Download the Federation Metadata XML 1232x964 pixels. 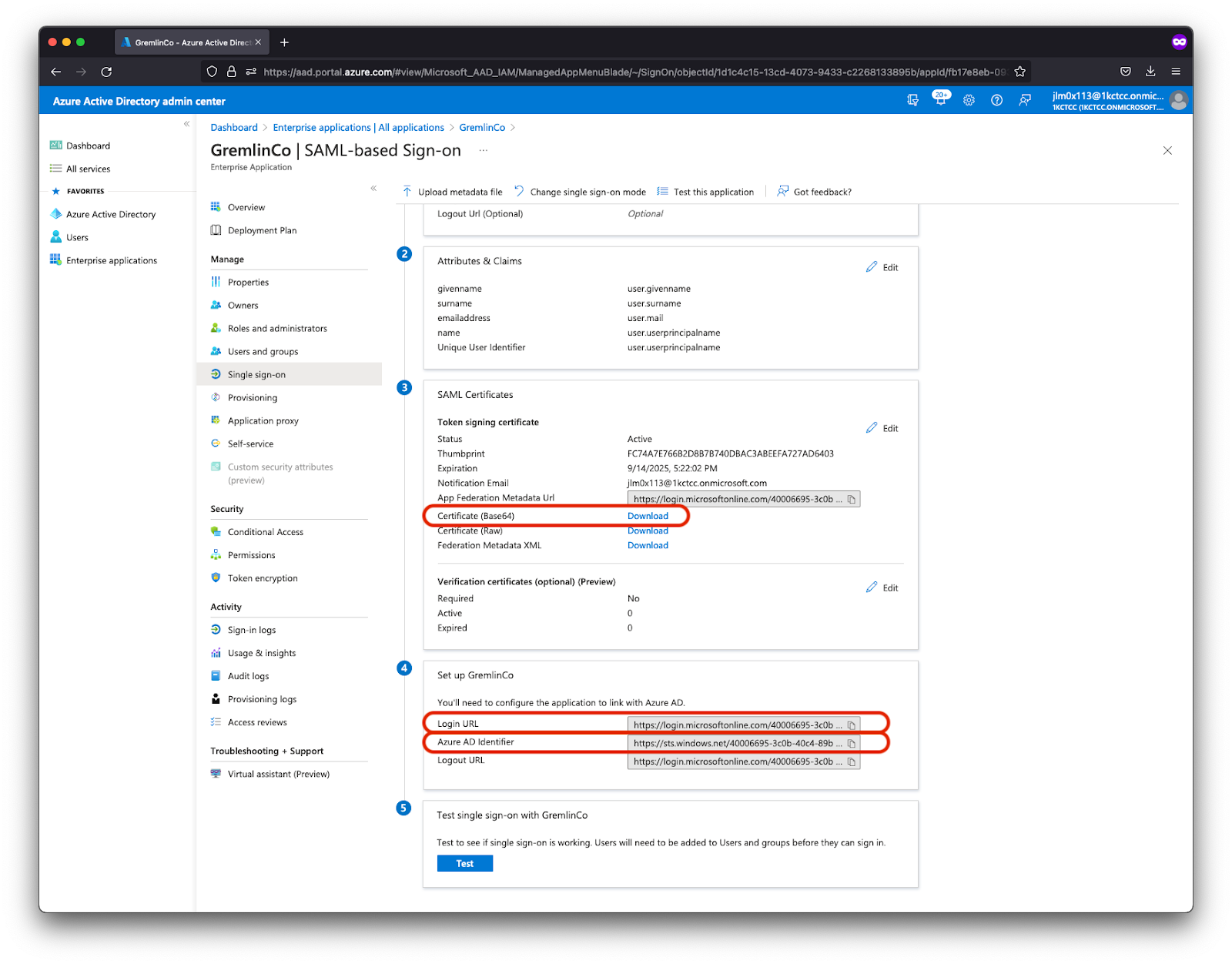[x=648, y=545]
